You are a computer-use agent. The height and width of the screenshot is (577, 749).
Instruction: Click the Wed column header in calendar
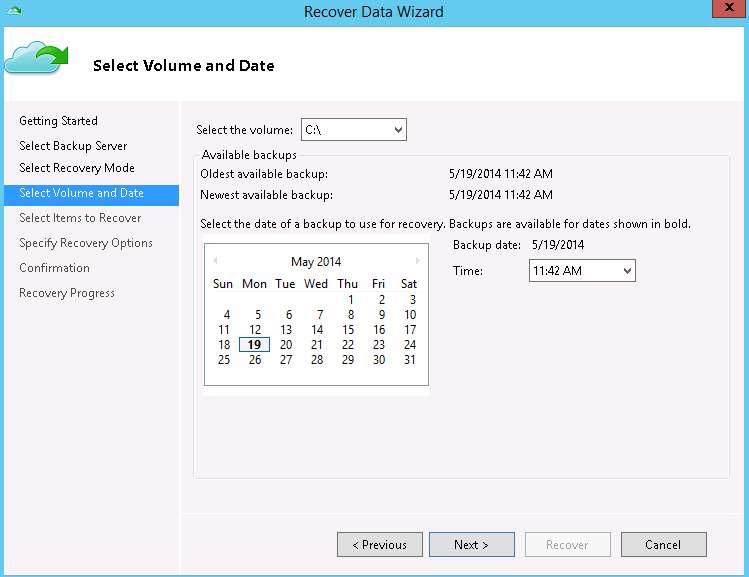[x=316, y=284]
